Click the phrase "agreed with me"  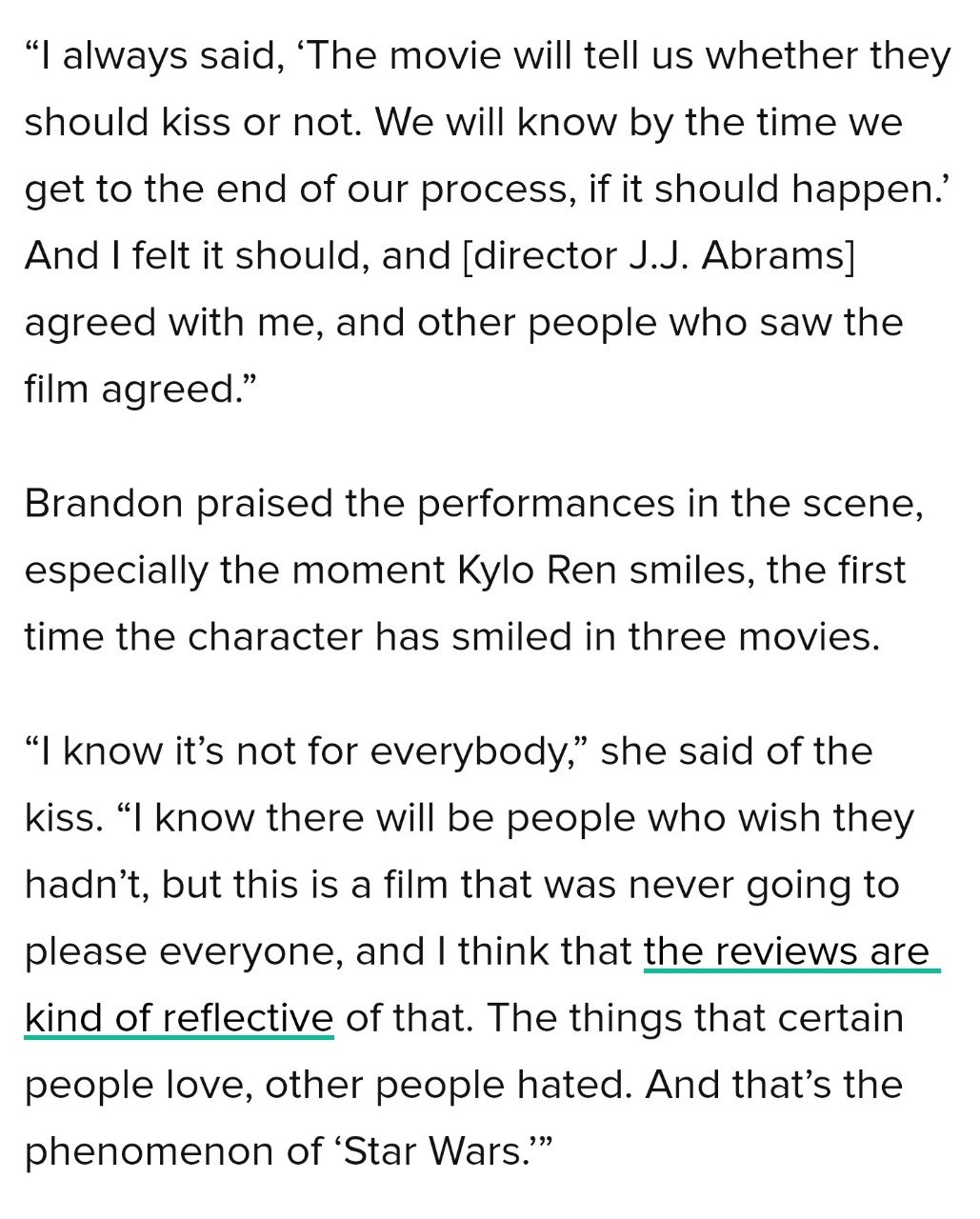(173, 323)
